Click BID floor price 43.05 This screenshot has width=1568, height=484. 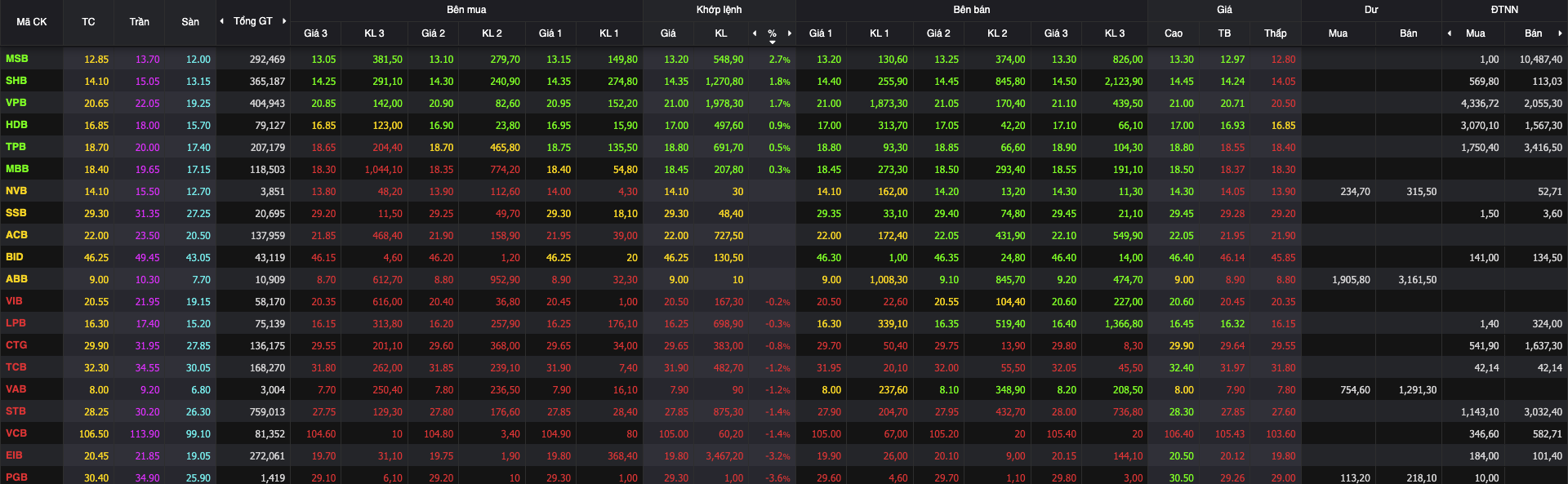198,258
